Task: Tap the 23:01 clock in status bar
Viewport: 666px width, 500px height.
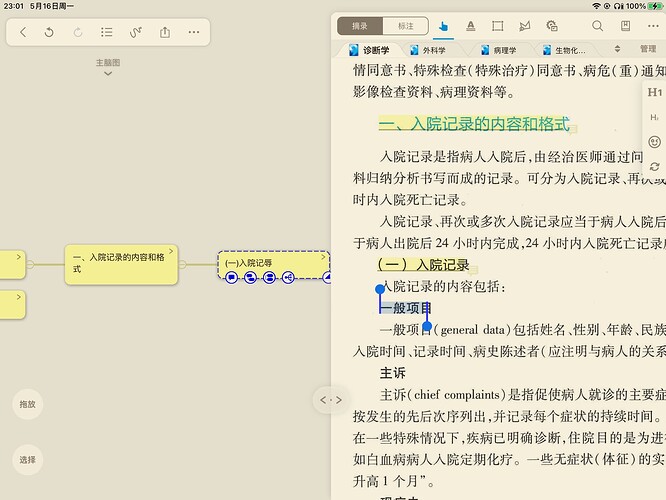Action: [x=14, y=6]
